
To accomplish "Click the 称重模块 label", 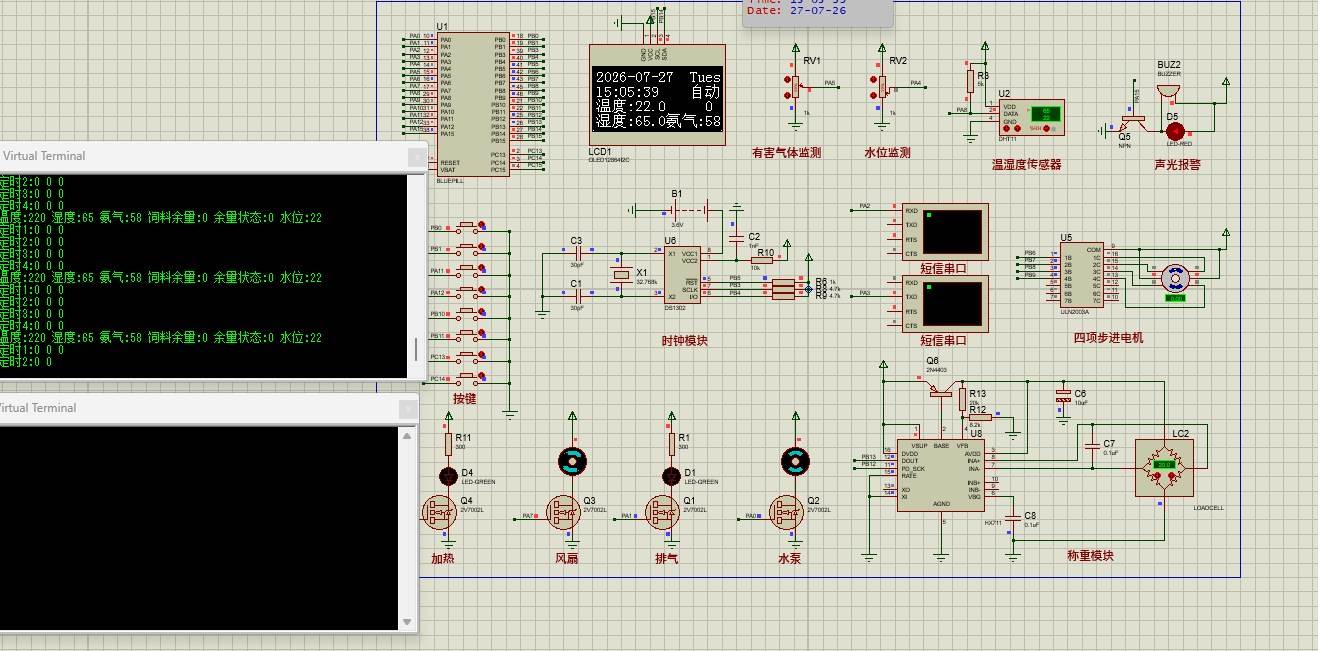I will pyautogui.click(x=1090, y=556).
